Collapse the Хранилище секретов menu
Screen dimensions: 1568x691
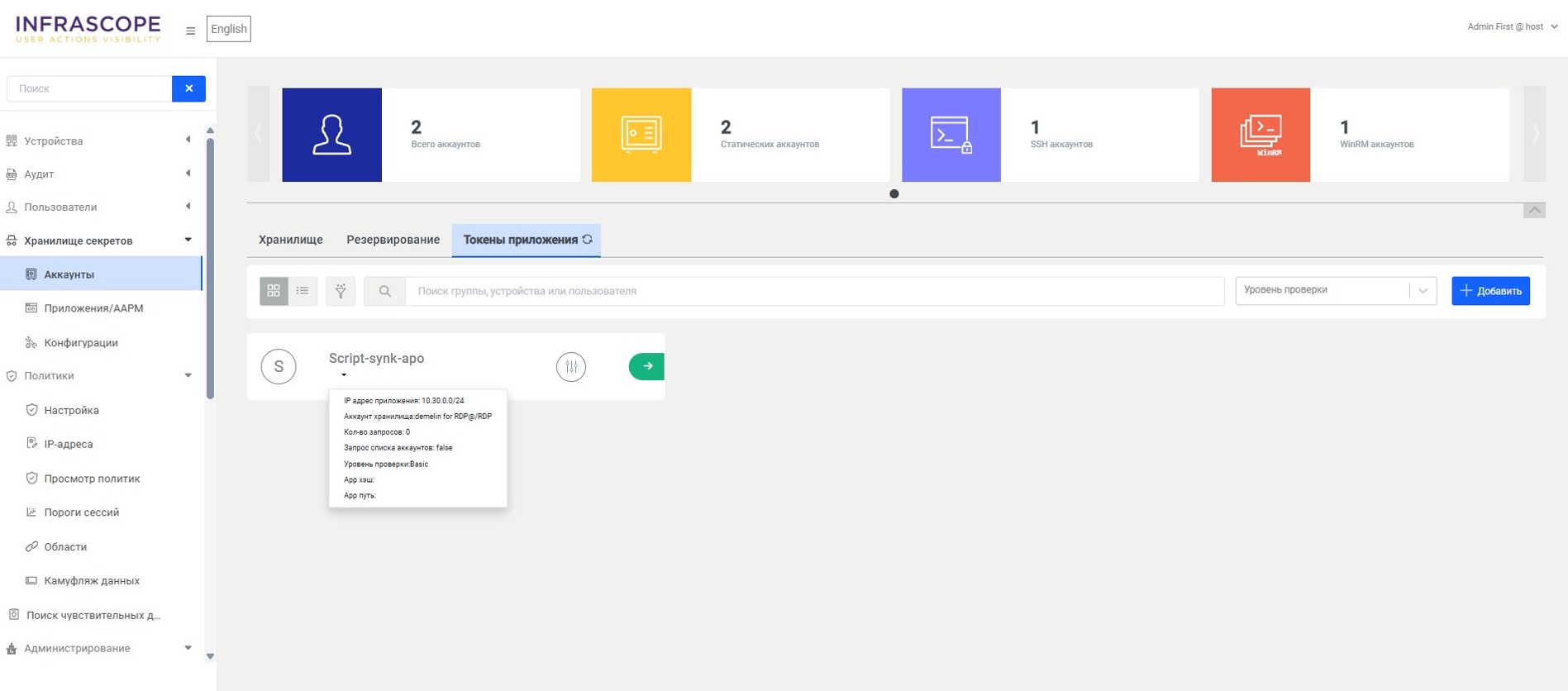(101, 241)
